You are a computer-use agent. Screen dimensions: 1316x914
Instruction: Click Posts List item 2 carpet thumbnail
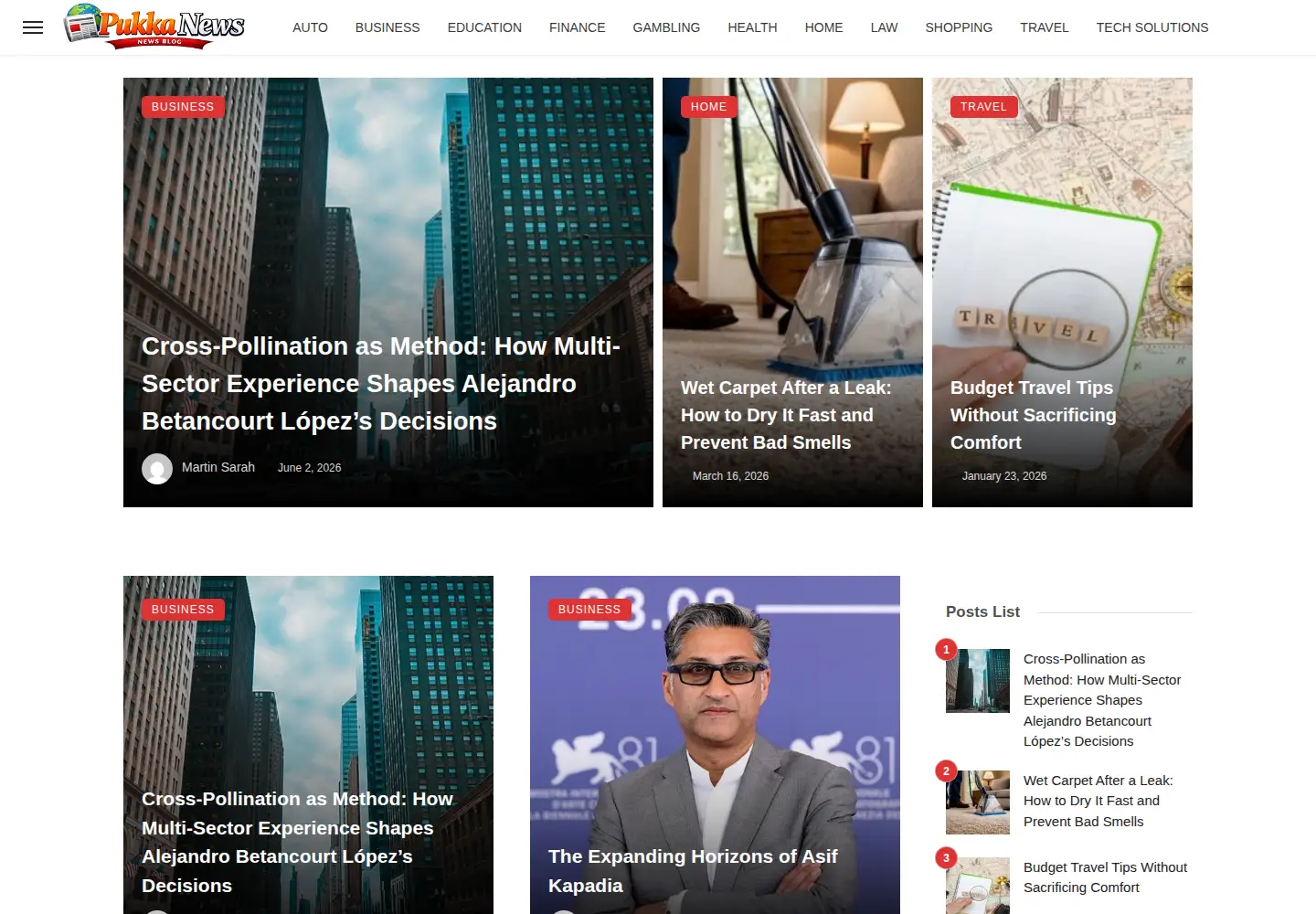[x=978, y=802]
